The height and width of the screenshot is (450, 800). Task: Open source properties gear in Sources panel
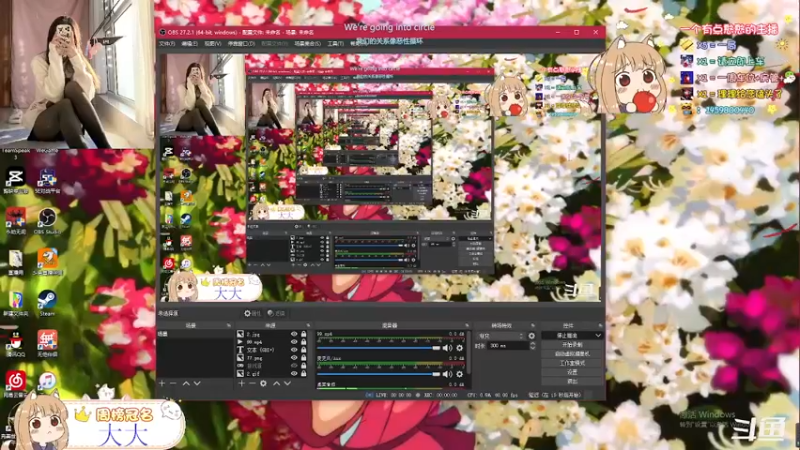(263, 383)
